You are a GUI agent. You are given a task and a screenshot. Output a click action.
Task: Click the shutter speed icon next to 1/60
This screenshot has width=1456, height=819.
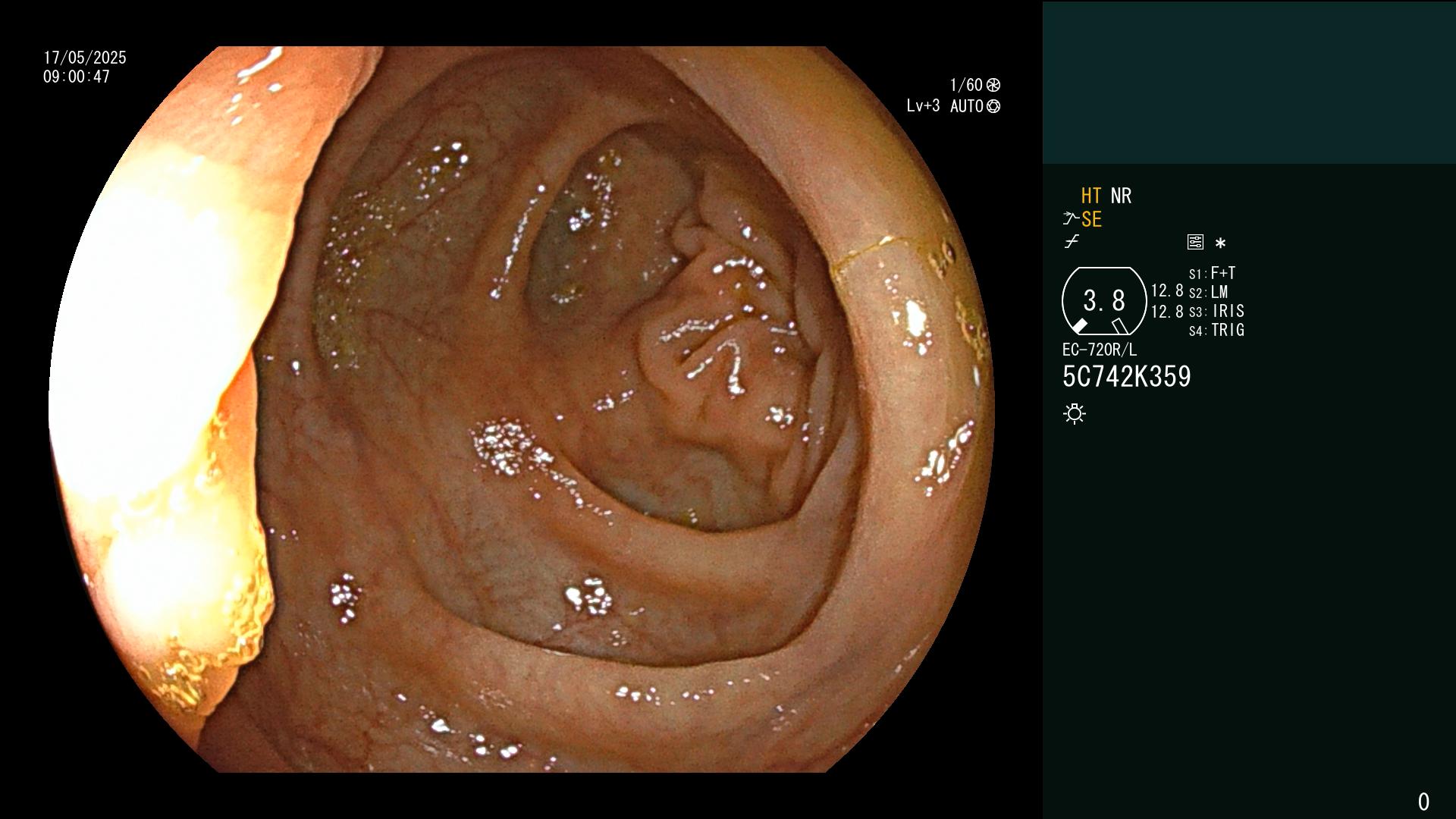click(x=993, y=85)
